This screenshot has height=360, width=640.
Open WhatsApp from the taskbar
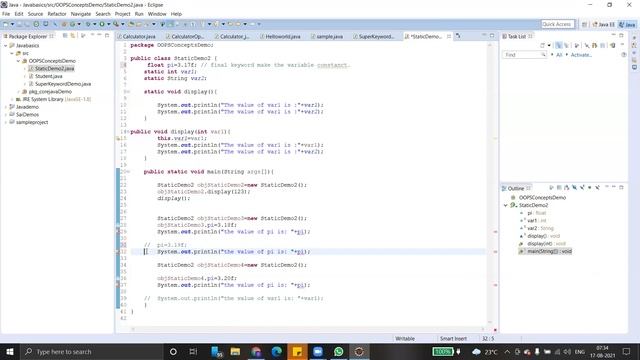click(338, 351)
